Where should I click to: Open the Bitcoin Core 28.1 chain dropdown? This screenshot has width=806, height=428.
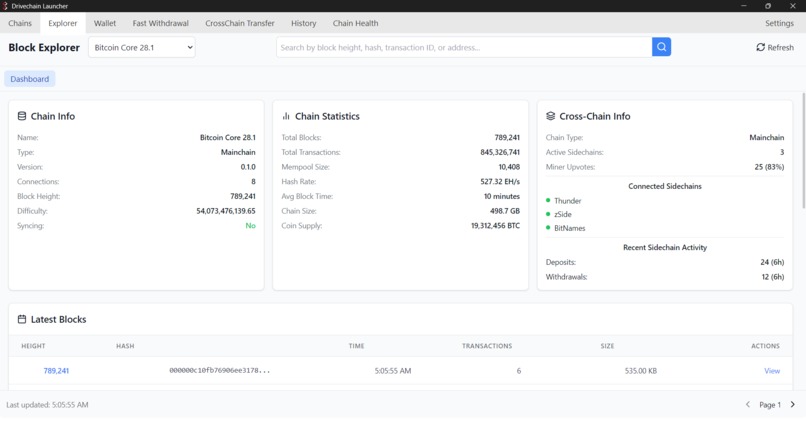click(142, 47)
